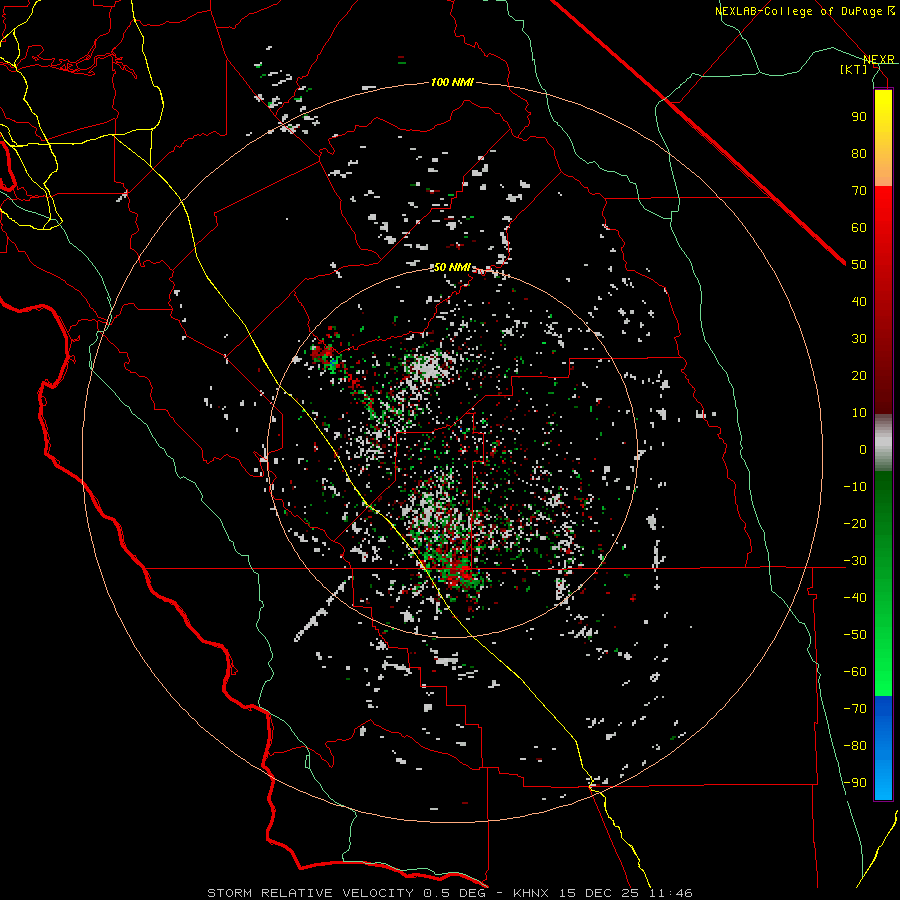Click the gray zero-velocity segment of the color bar

click(883, 443)
